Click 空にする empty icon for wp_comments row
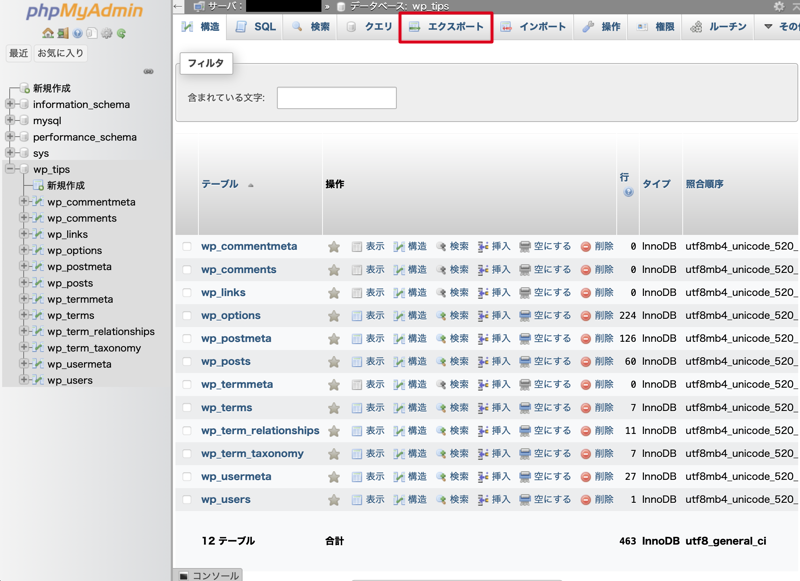Screen dimensions: 800x581 [525, 270]
